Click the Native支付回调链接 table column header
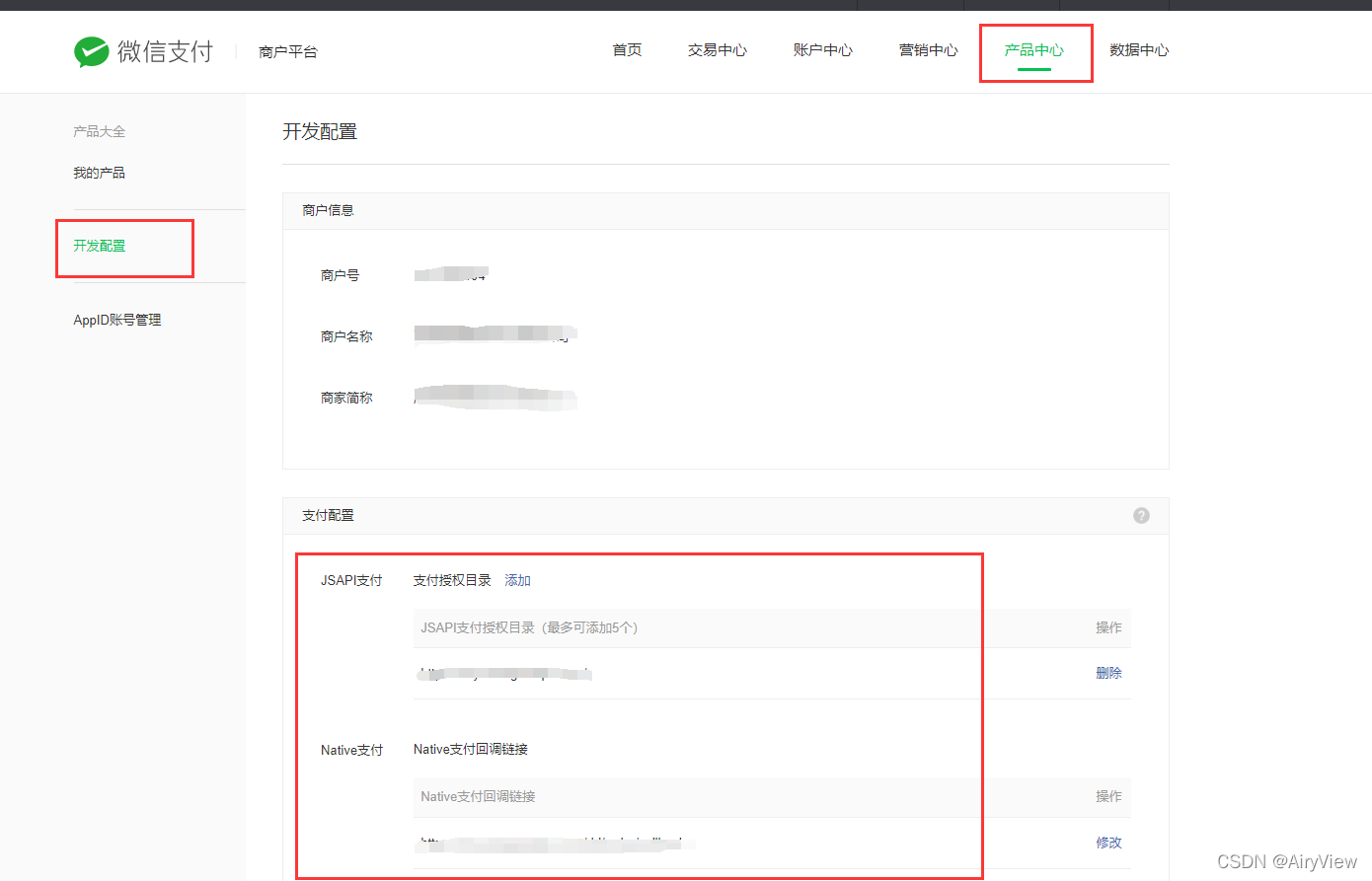1372x881 pixels. coord(478,796)
